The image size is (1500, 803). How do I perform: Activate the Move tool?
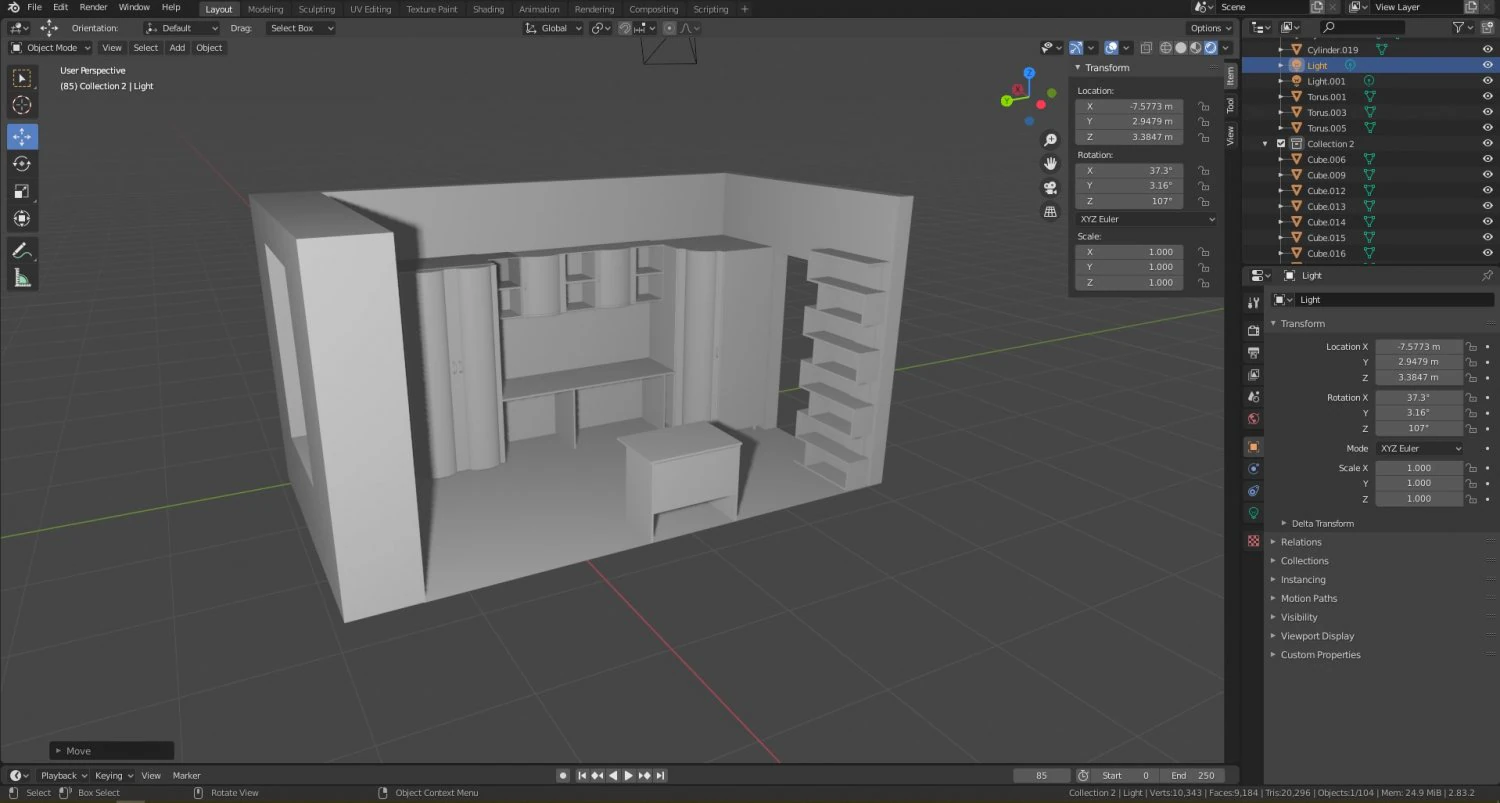(22, 137)
